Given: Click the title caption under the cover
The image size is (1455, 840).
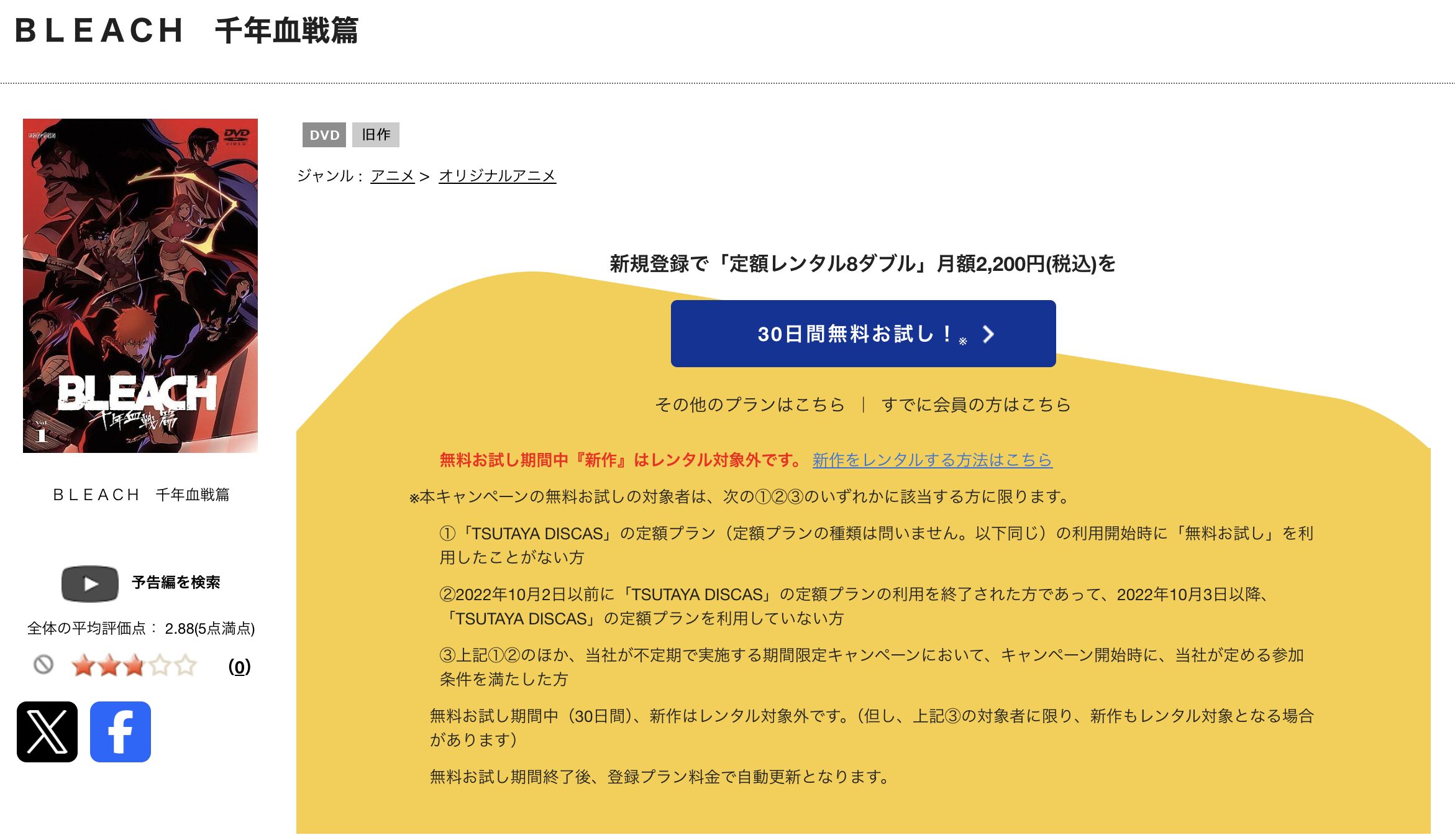Looking at the screenshot, I should (141, 495).
